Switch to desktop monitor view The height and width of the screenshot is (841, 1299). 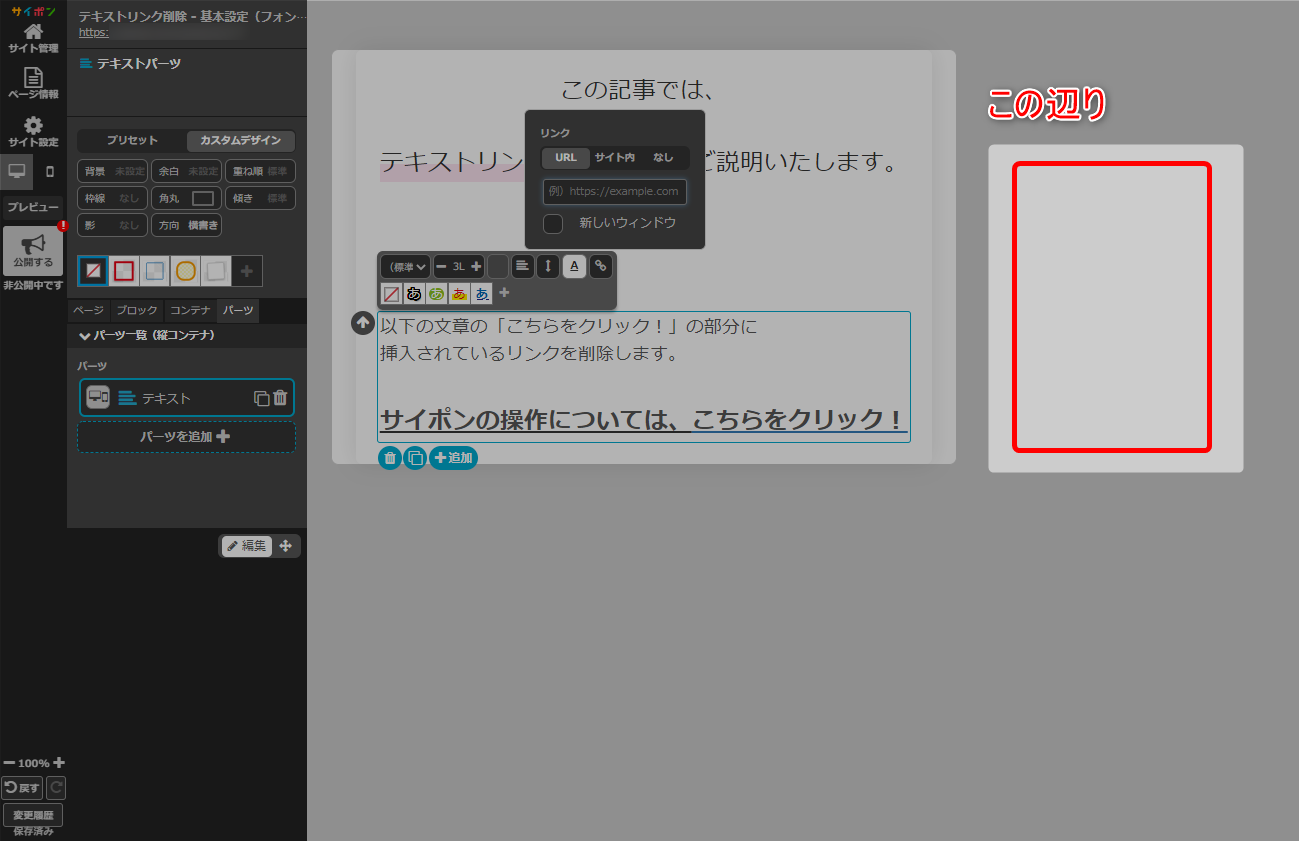click(17, 171)
